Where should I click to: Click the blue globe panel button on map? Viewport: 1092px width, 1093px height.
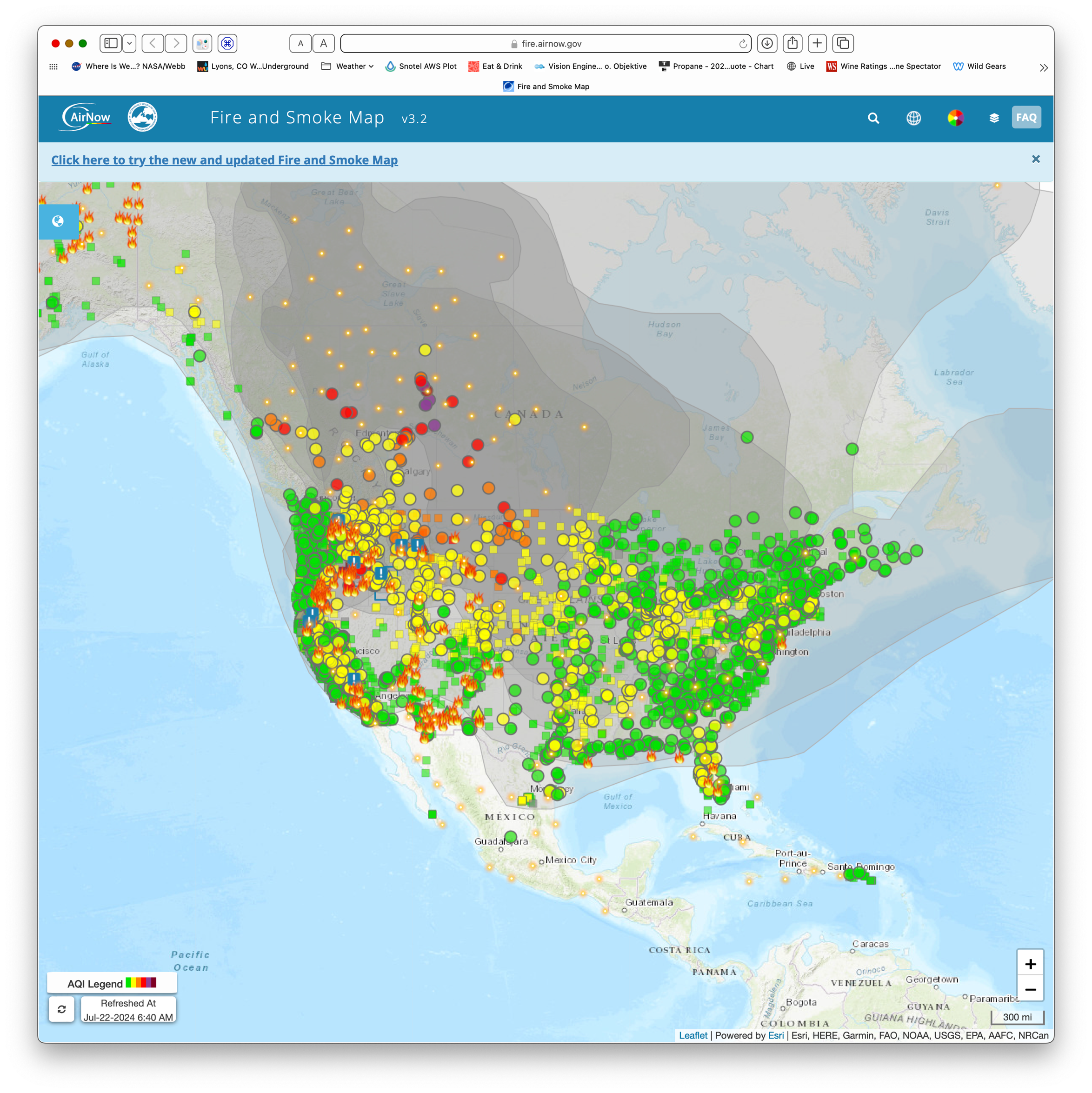point(58,221)
